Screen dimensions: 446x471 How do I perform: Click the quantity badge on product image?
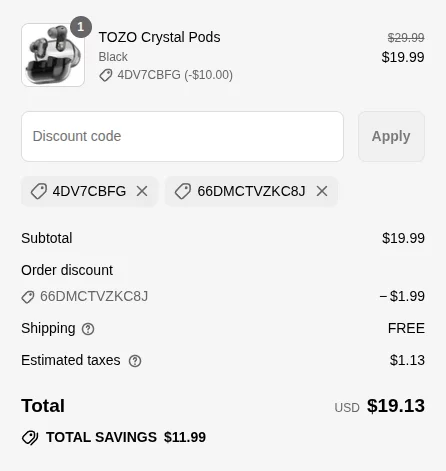coord(81,27)
